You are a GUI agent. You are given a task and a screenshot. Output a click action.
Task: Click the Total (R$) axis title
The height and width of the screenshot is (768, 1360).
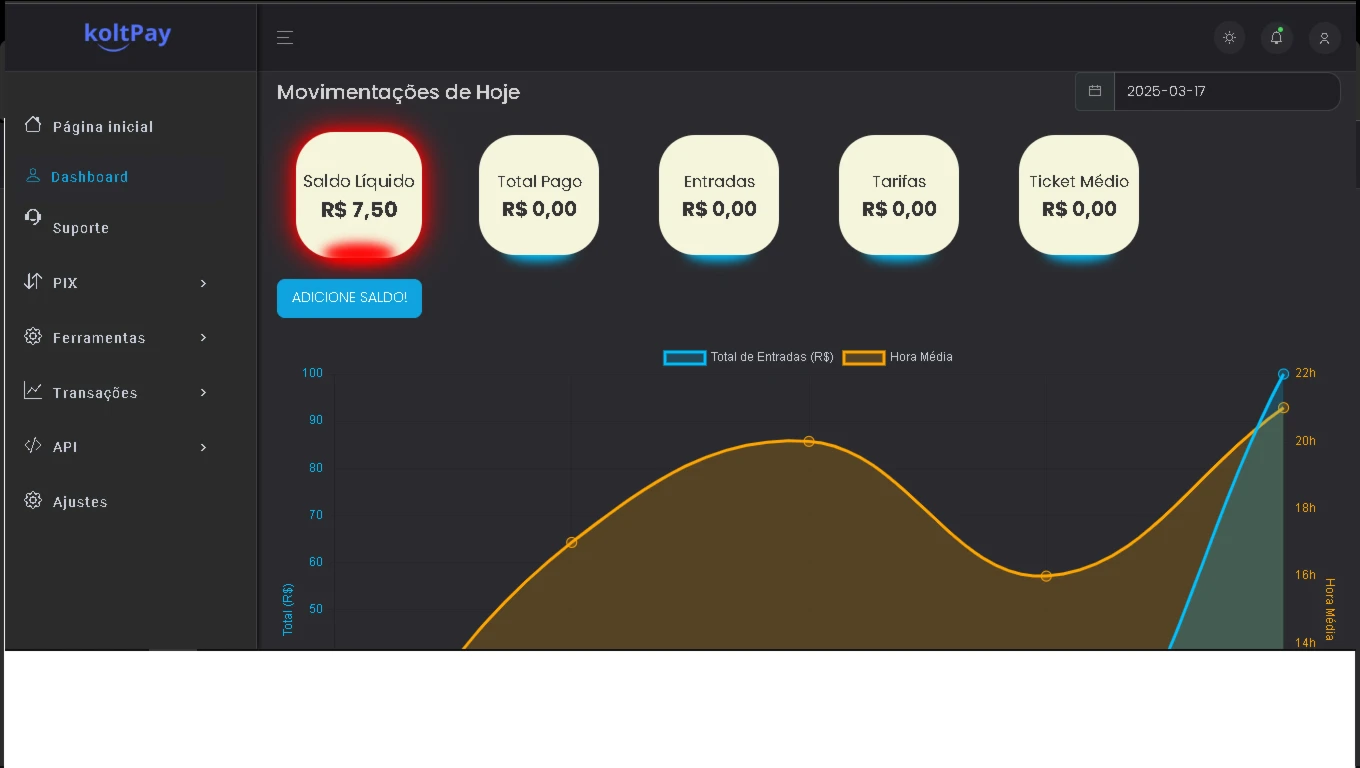[x=288, y=610]
